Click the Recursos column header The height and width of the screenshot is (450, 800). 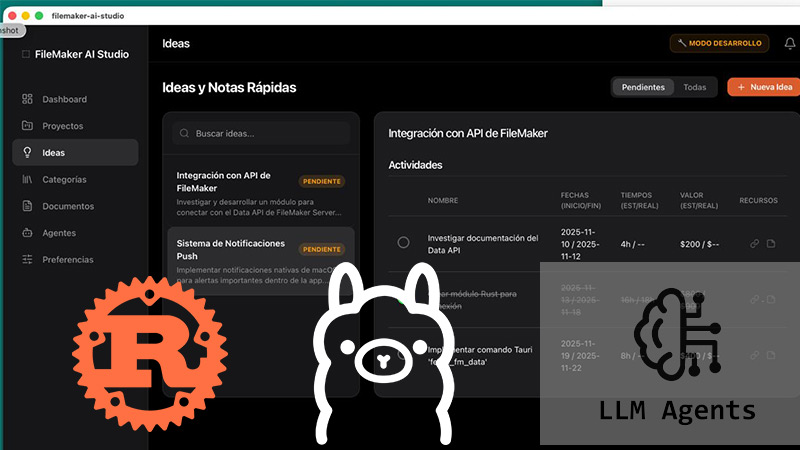pyautogui.click(x=758, y=201)
